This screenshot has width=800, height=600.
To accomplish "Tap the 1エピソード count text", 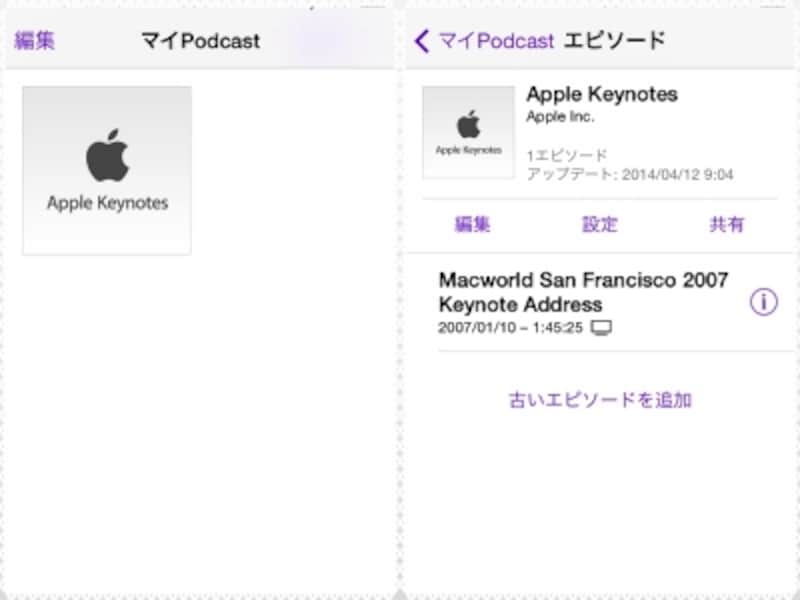I will pyautogui.click(x=567, y=155).
